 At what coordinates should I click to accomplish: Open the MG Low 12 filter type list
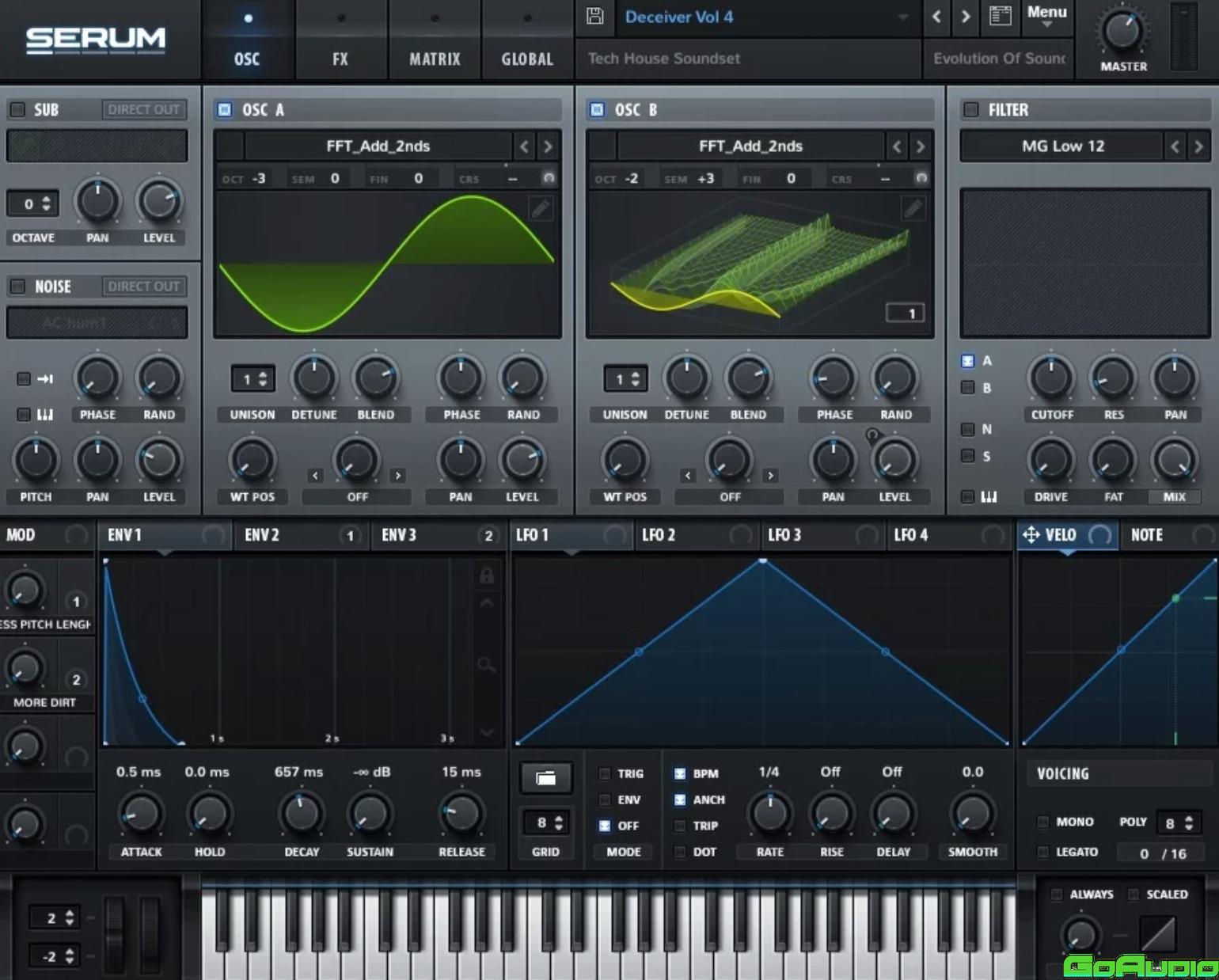(1061, 146)
